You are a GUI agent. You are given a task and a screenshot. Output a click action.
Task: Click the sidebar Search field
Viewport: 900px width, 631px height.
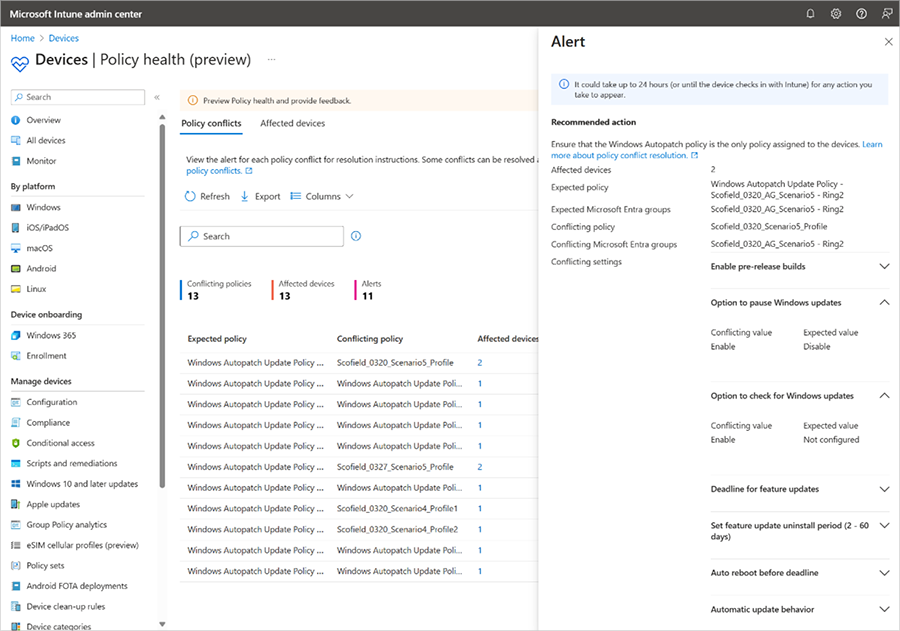tap(78, 97)
